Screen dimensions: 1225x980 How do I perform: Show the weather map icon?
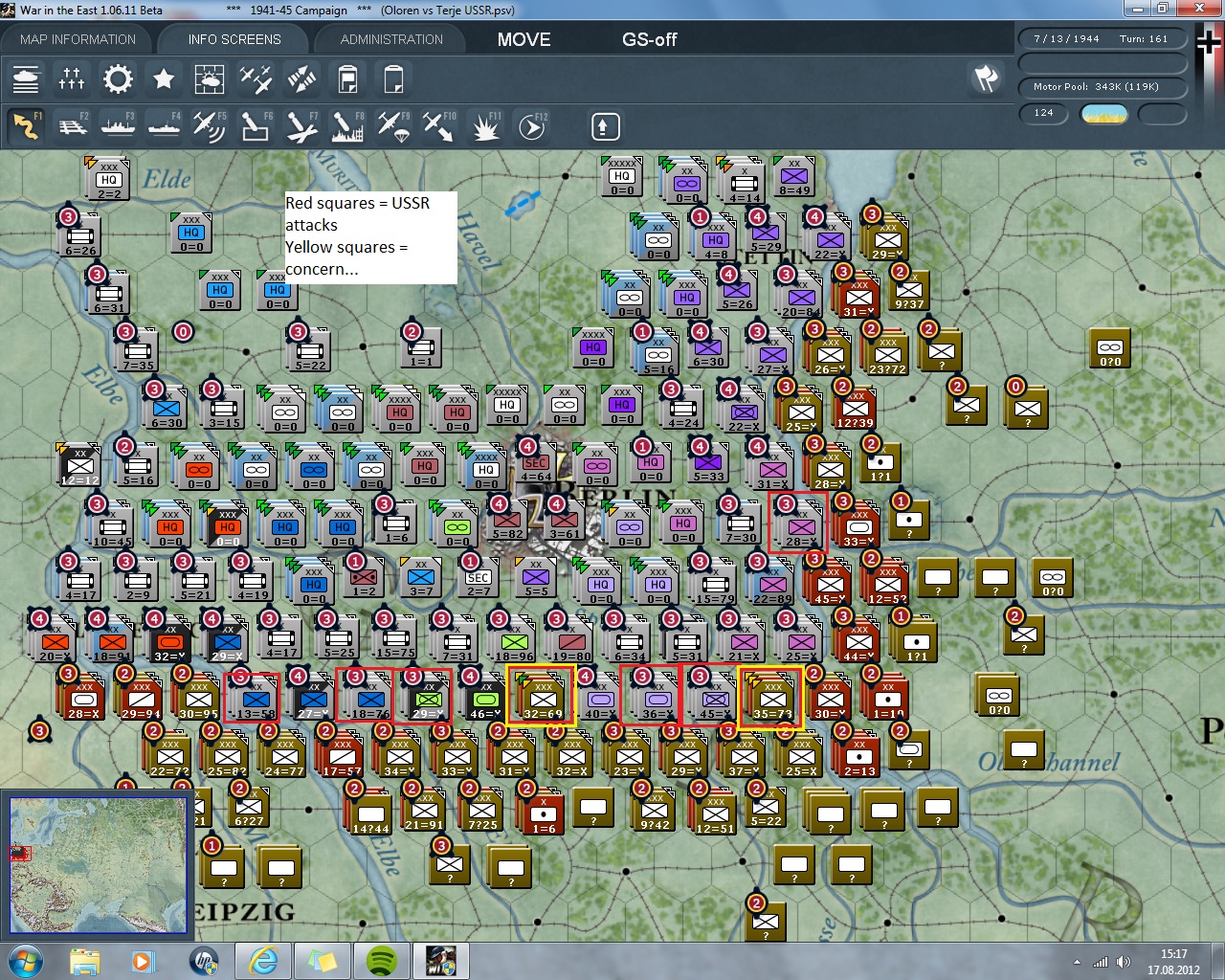[x=209, y=79]
